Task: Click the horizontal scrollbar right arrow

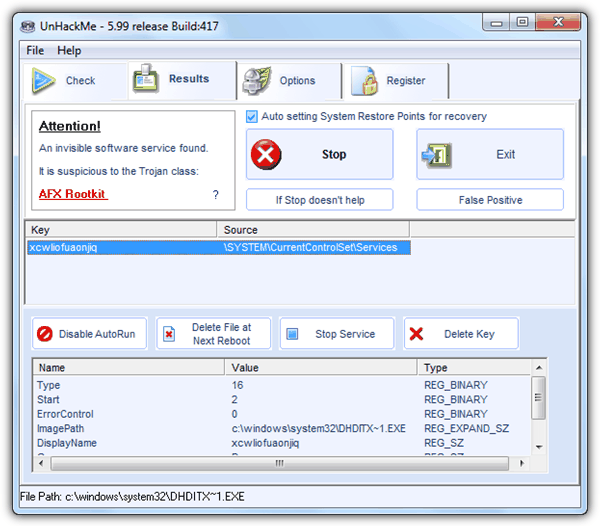Action: (x=521, y=463)
